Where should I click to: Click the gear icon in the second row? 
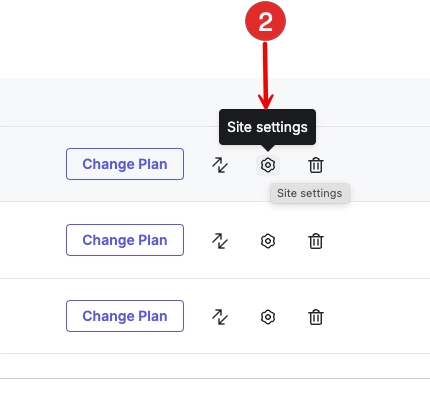coord(268,241)
